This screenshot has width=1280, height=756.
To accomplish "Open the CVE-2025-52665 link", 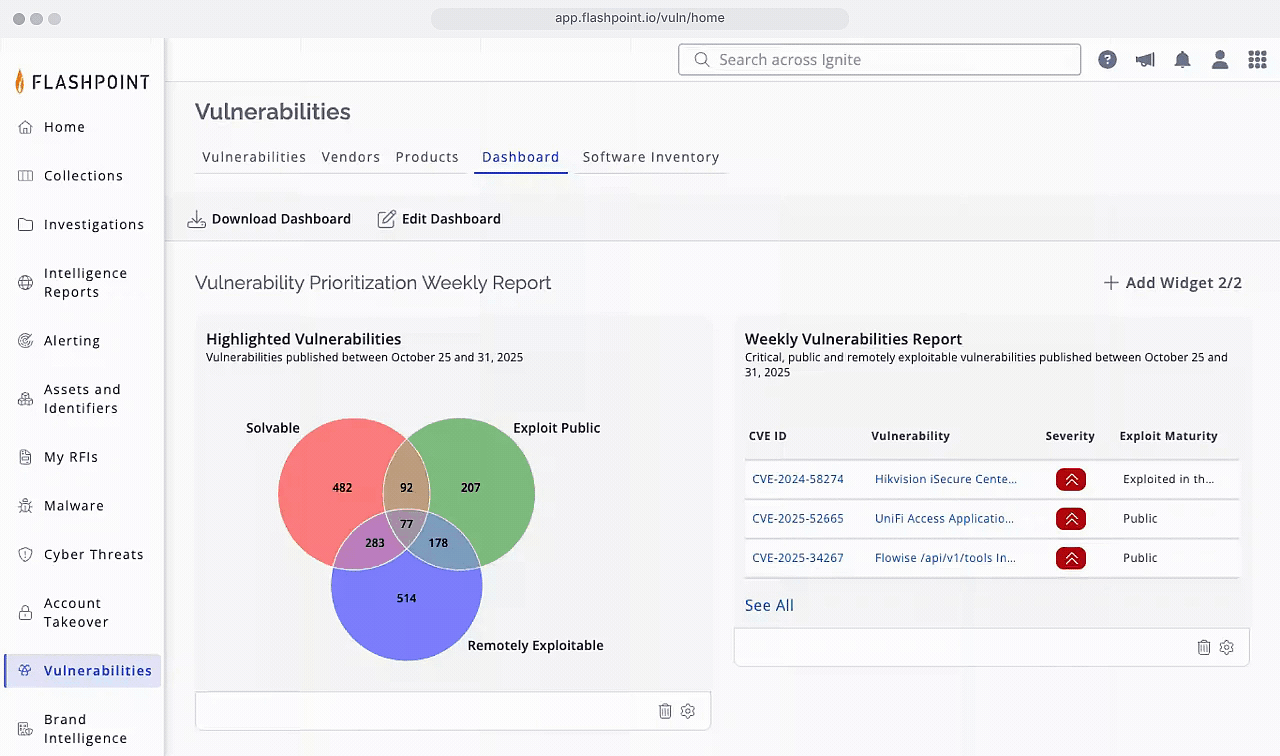I will [797, 518].
